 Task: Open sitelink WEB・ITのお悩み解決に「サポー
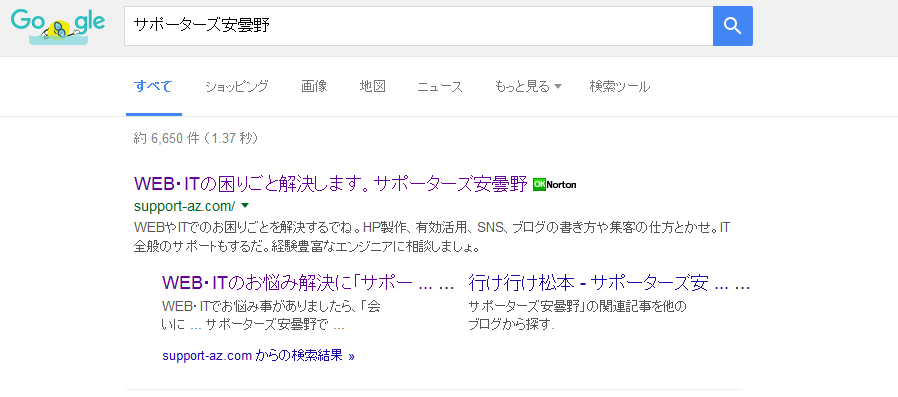[308, 283]
